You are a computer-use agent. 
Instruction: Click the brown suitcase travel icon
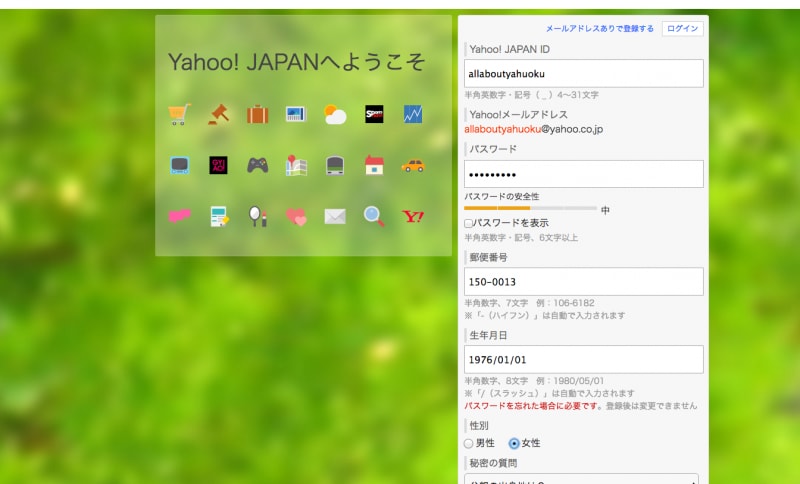pos(257,114)
